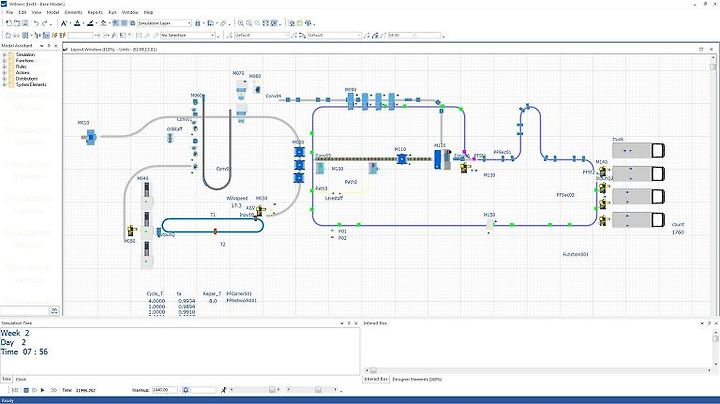The image size is (720, 404).
Task: Select the M010 machine icon on the layout
Action: 90,137
